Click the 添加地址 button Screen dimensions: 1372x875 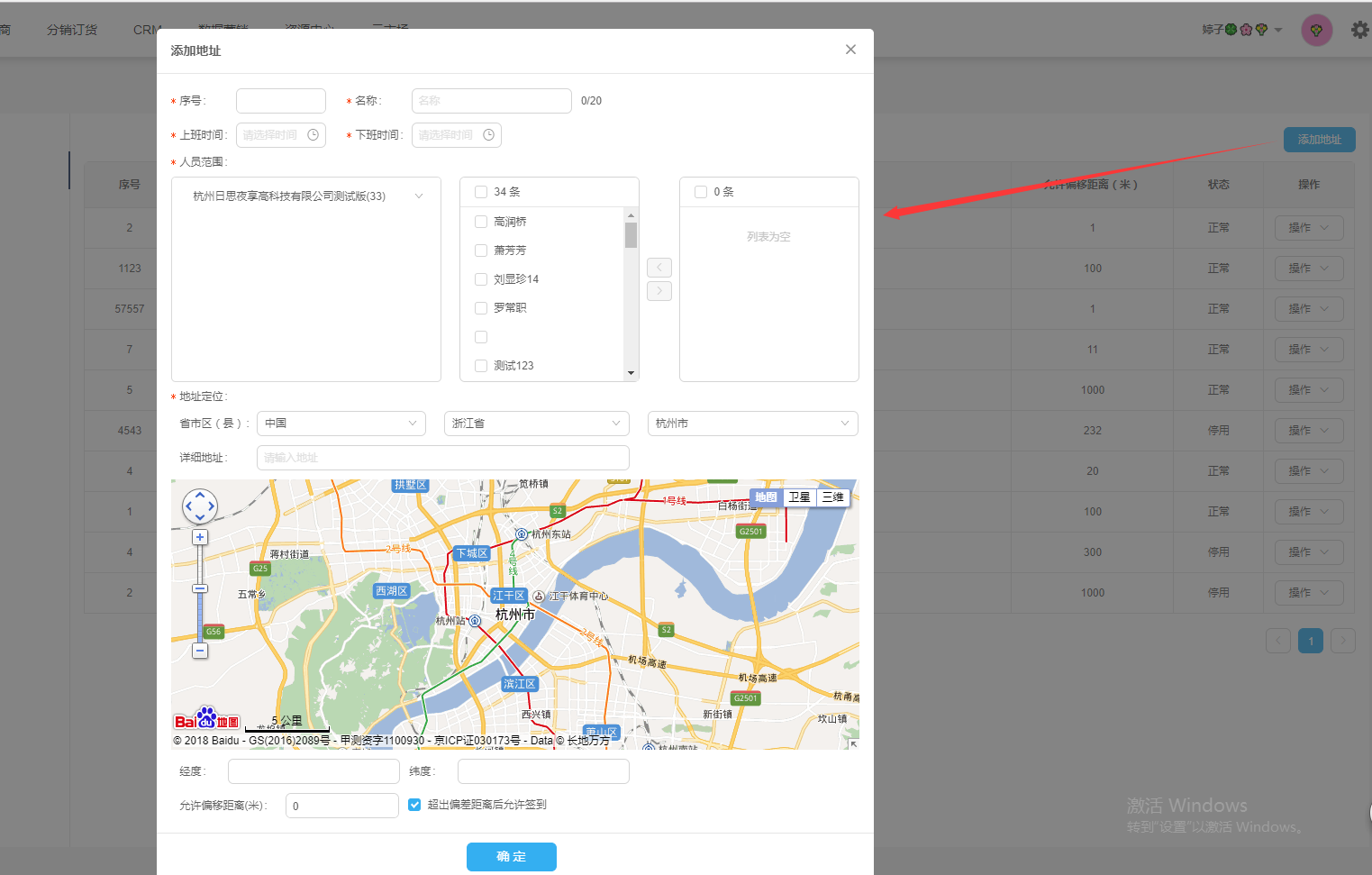pos(1319,140)
